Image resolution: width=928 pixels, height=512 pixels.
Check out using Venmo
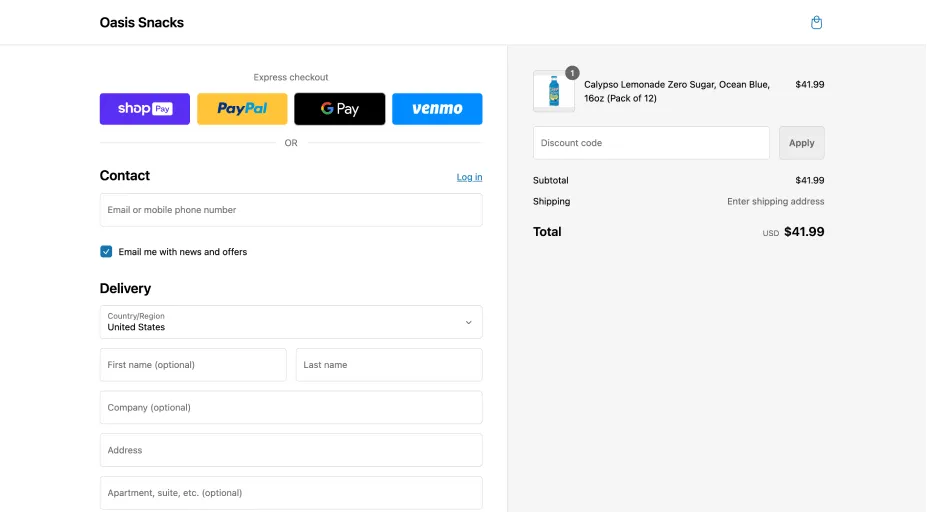437,109
